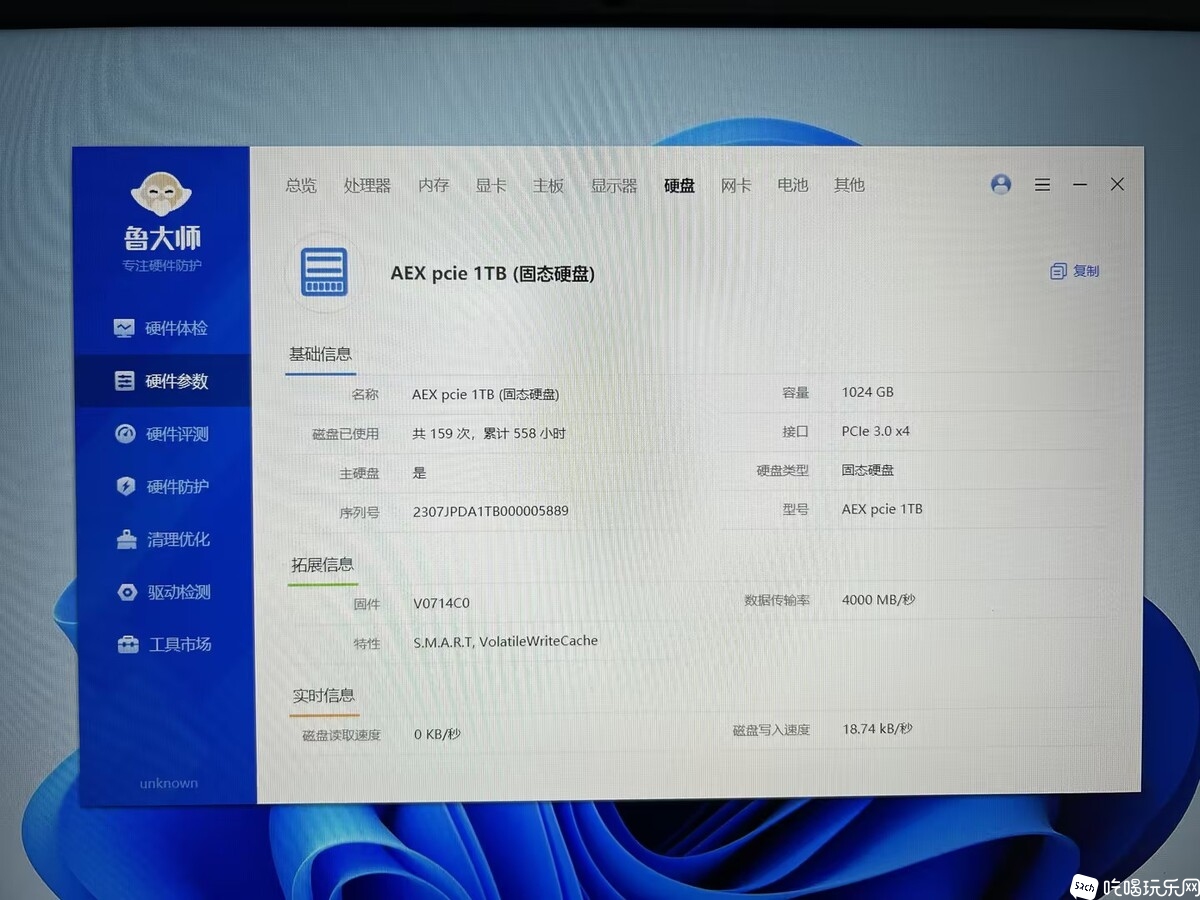
Task: Open 驱动检测 driver check section
Action: click(x=164, y=592)
